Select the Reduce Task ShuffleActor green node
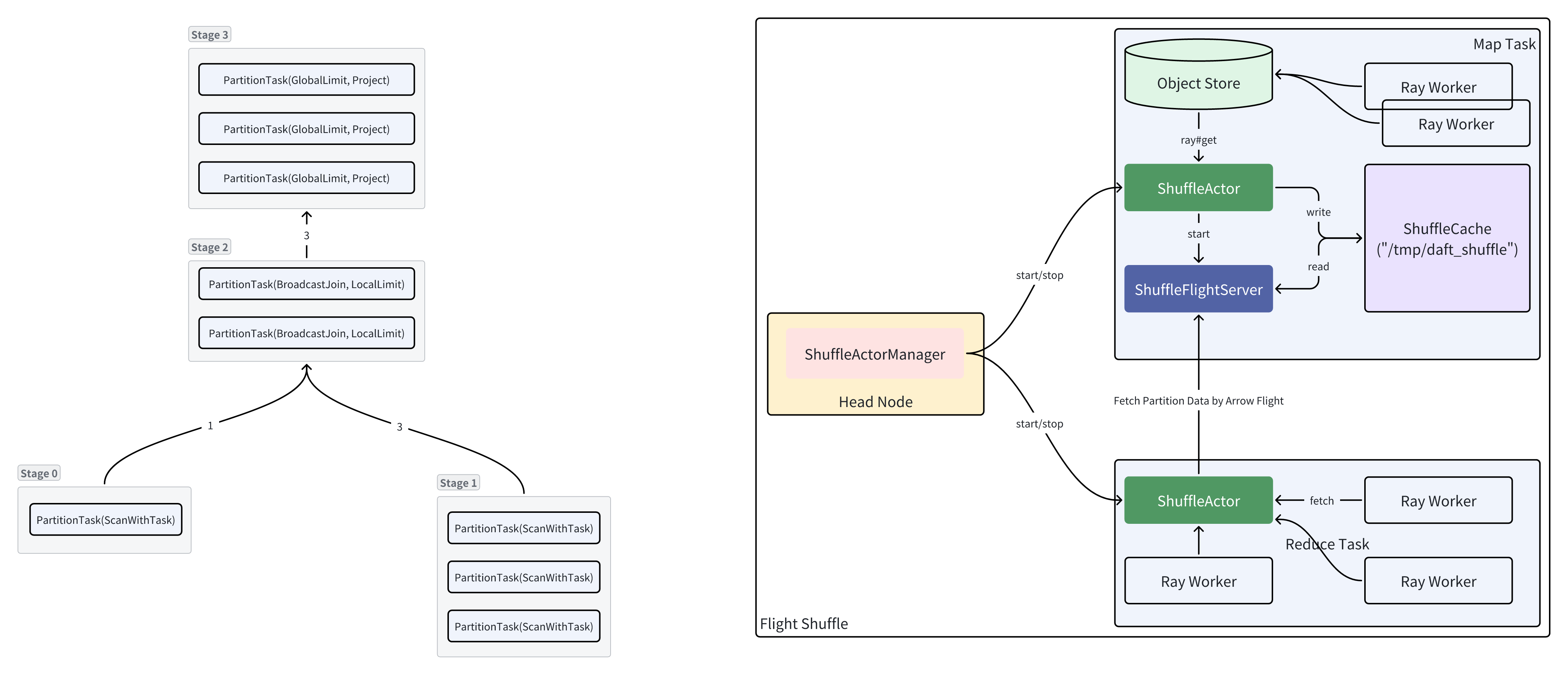The height and width of the screenshot is (675, 1568). [x=1198, y=500]
